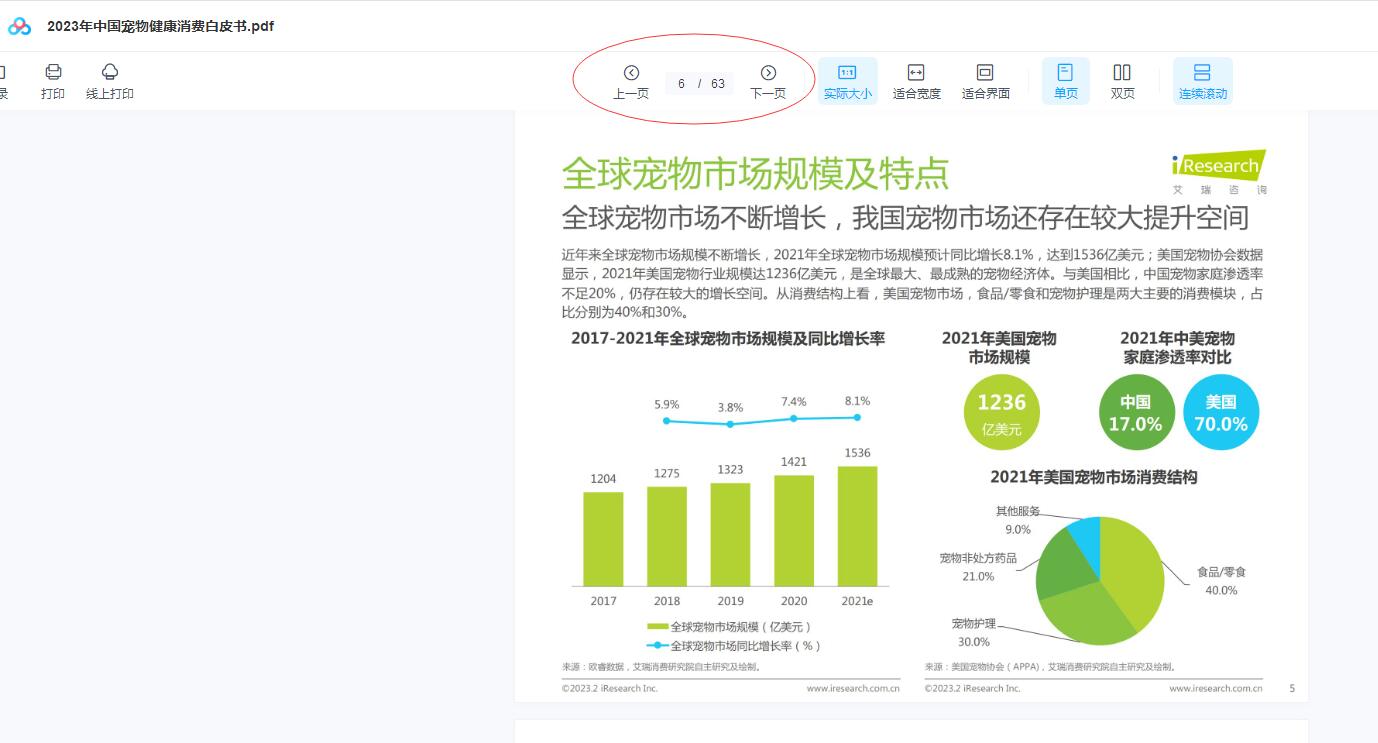Choose 适合界面 fit page view
Screen dimensions: 1378x743
[x=985, y=81]
